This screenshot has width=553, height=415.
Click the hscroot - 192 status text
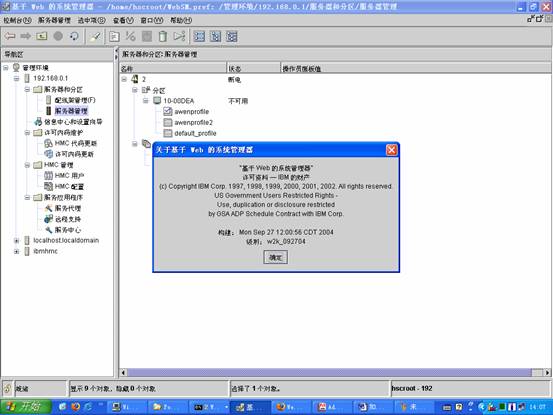412,388
